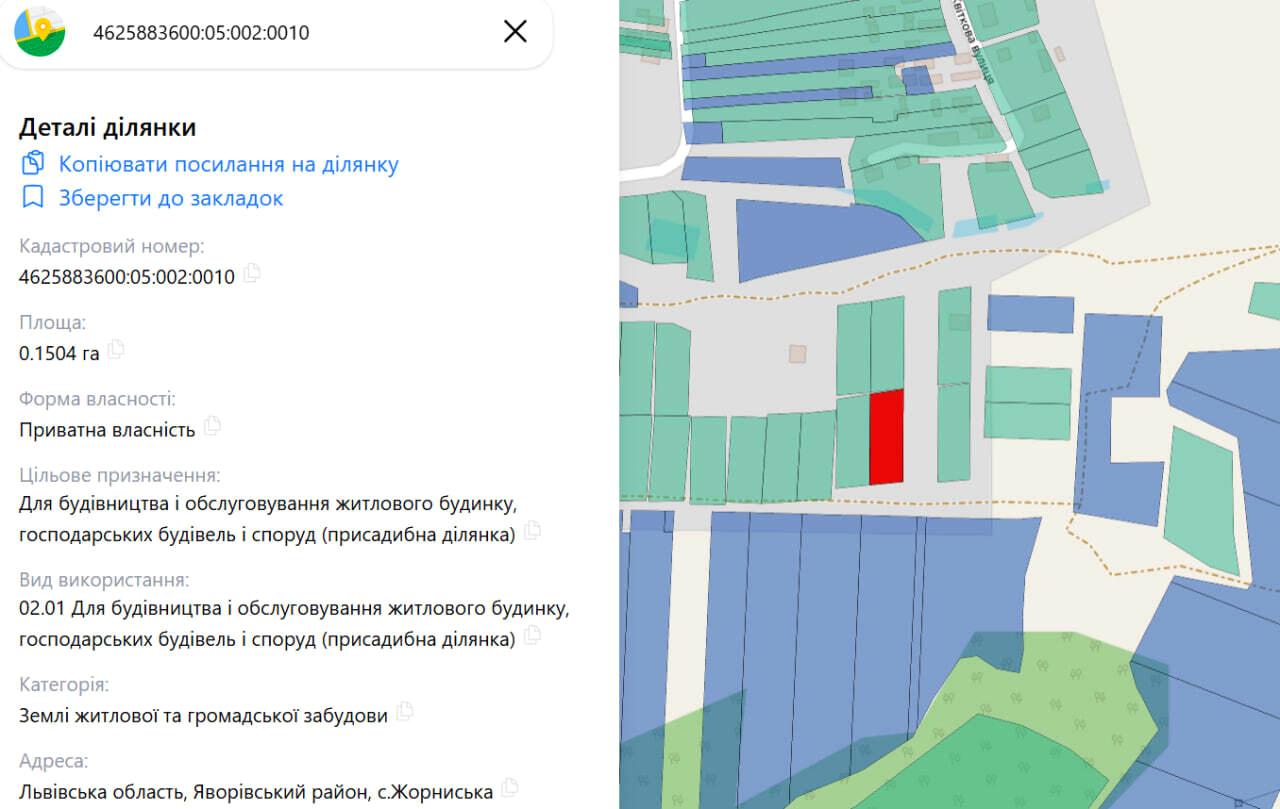Click the link Зберегти до закладок
This screenshot has width=1280, height=809.
pyautogui.click(x=171, y=198)
